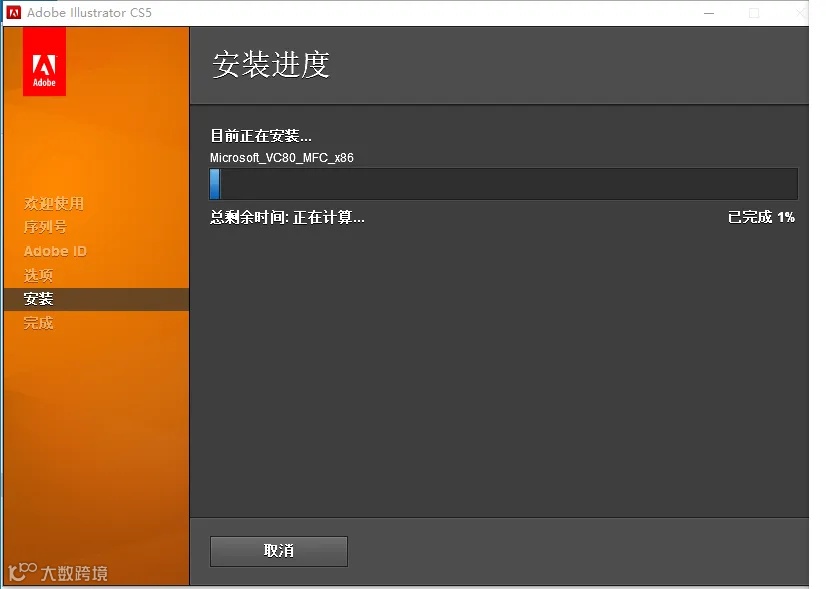Select the 完成 step in sidebar

[x=38, y=323]
